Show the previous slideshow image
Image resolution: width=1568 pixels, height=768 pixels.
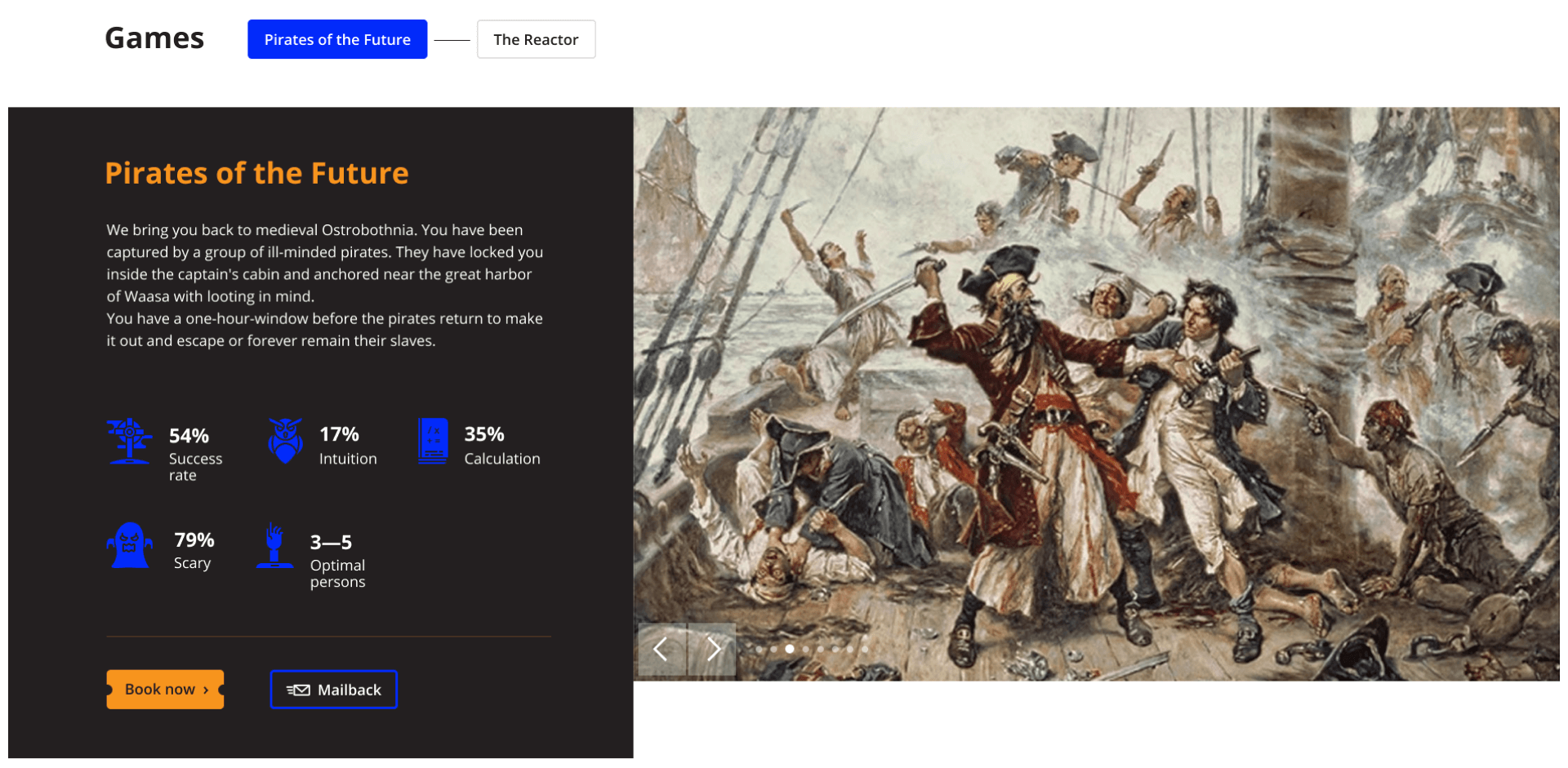tap(661, 649)
